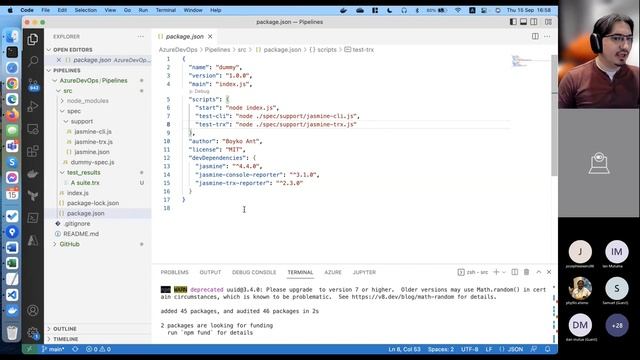Open the Selection menu in menu bar
Screen dimensions: 640x360
pos(85,10)
